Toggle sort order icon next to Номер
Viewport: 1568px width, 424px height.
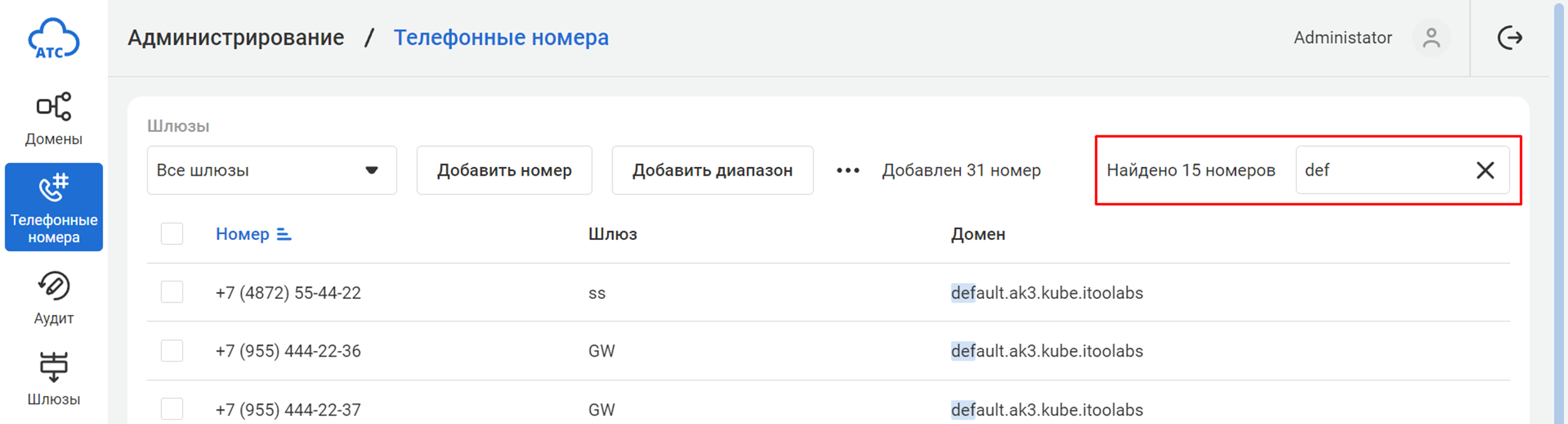pyautogui.click(x=284, y=235)
